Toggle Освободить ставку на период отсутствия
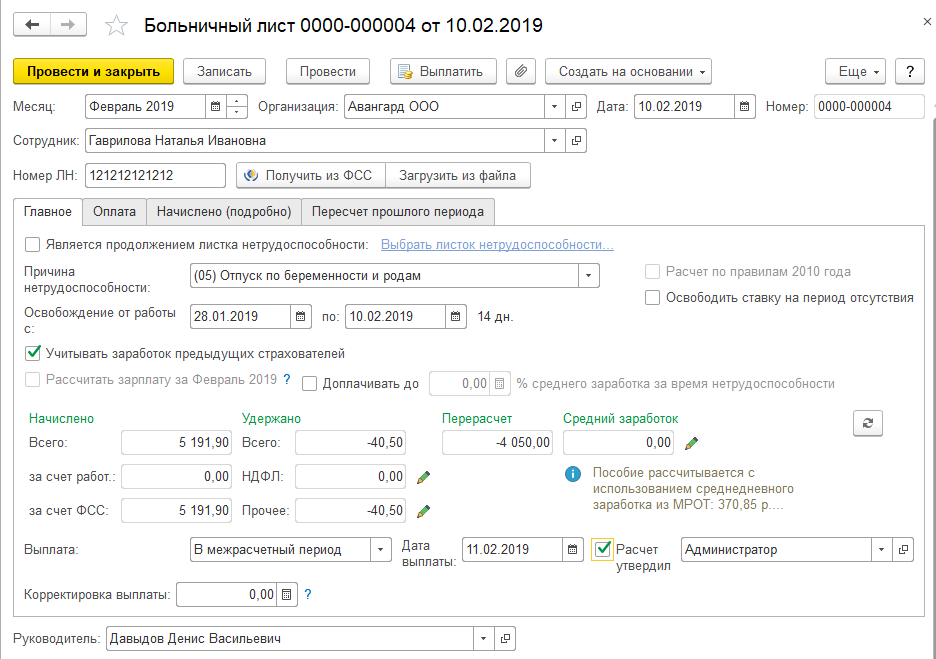936x659 pixels. pos(652,297)
